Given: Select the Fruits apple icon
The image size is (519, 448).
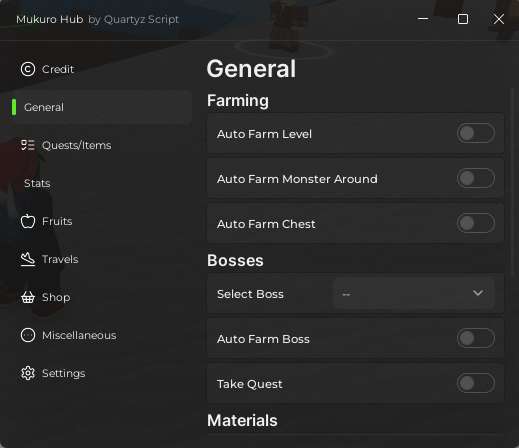Looking at the screenshot, I should point(28,221).
